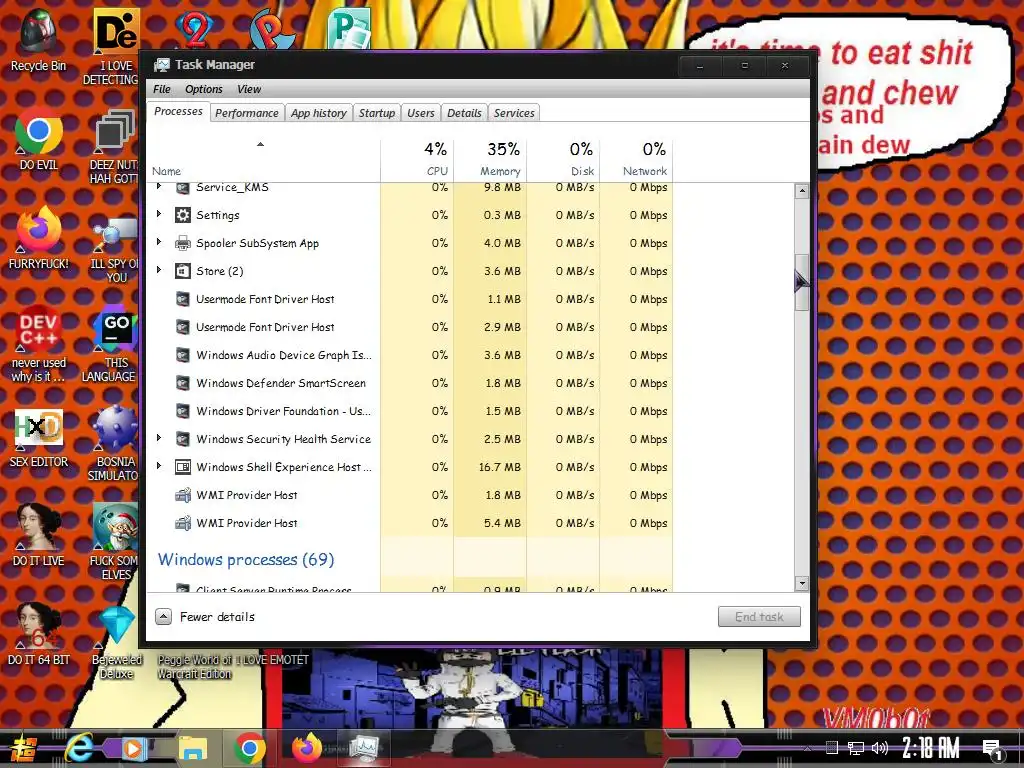Sort processes by CPU column
This screenshot has height=768, width=1024.
point(417,159)
